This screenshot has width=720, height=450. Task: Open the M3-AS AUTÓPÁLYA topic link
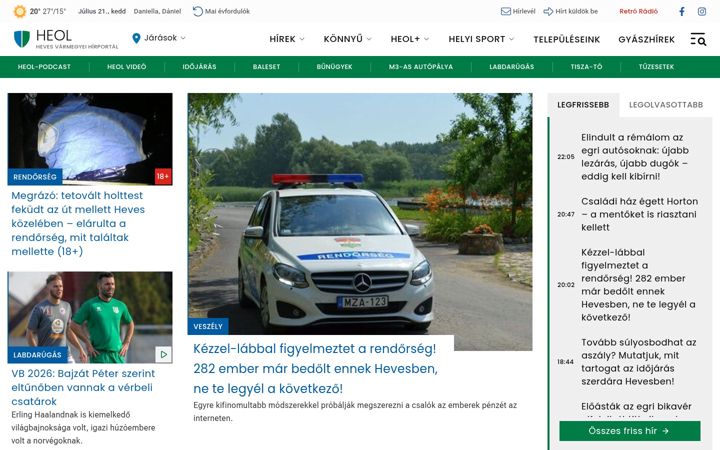421,67
